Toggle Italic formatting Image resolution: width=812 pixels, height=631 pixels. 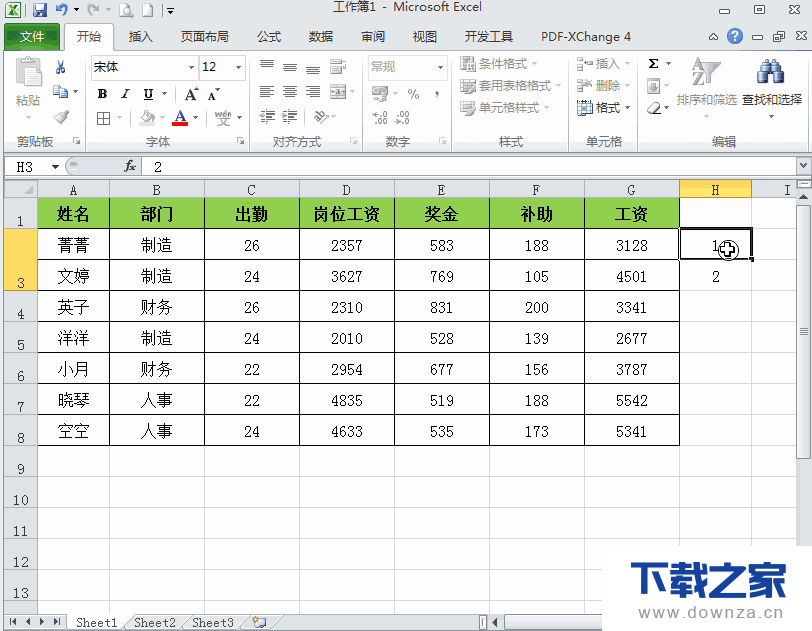tap(125, 94)
